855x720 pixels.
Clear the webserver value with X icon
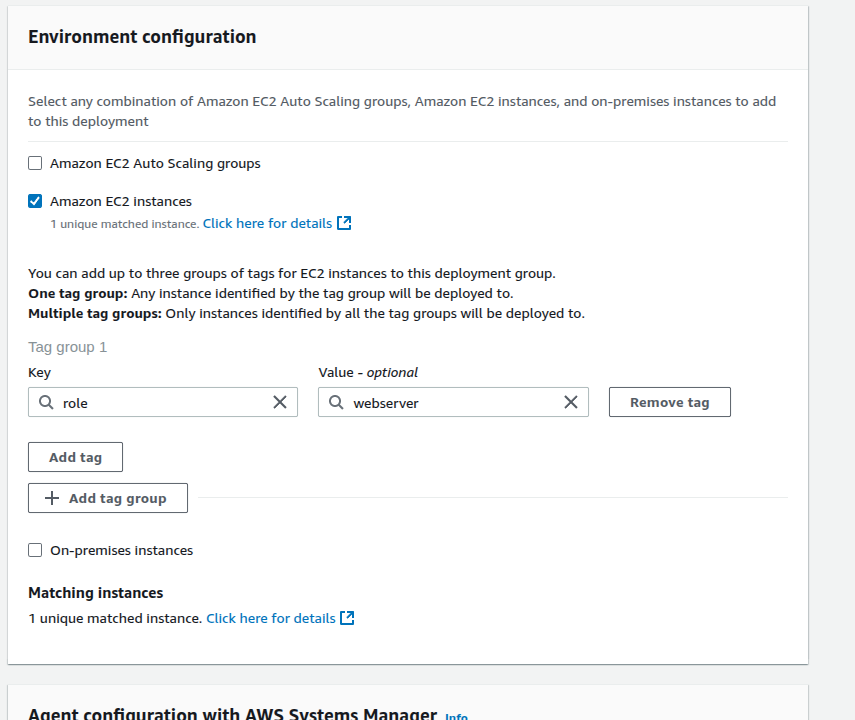pyautogui.click(x=571, y=402)
